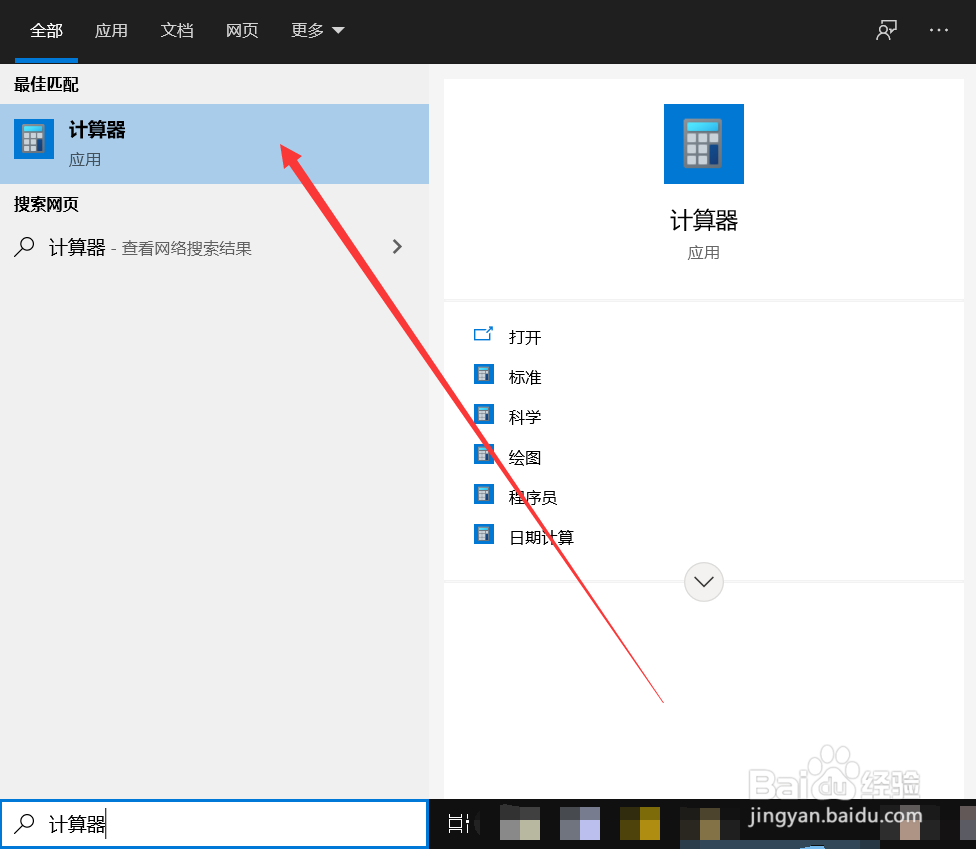This screenshot has width=976, height=849.
Task: Open the 打开 (Open) action with its launch icon
Action: pyautogui.click(x=484, y=337)
